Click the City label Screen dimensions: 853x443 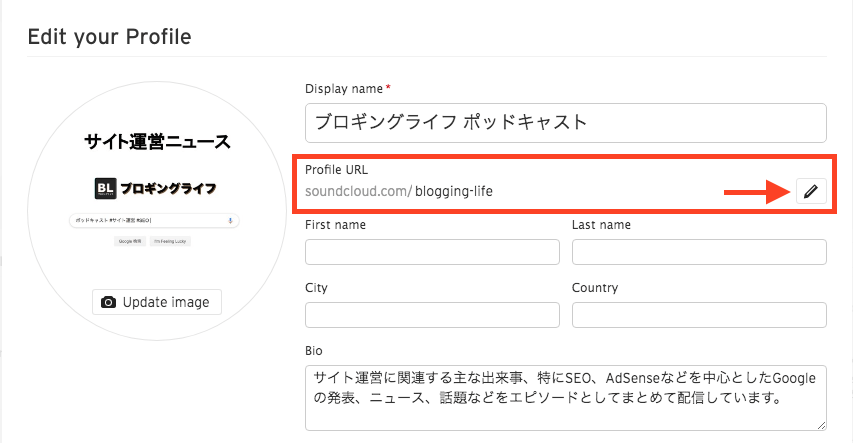click(316, 288)
